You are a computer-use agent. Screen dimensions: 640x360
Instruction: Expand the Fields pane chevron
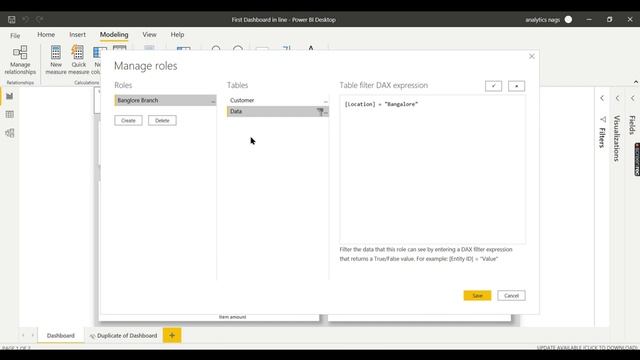(x=633, y=98)
